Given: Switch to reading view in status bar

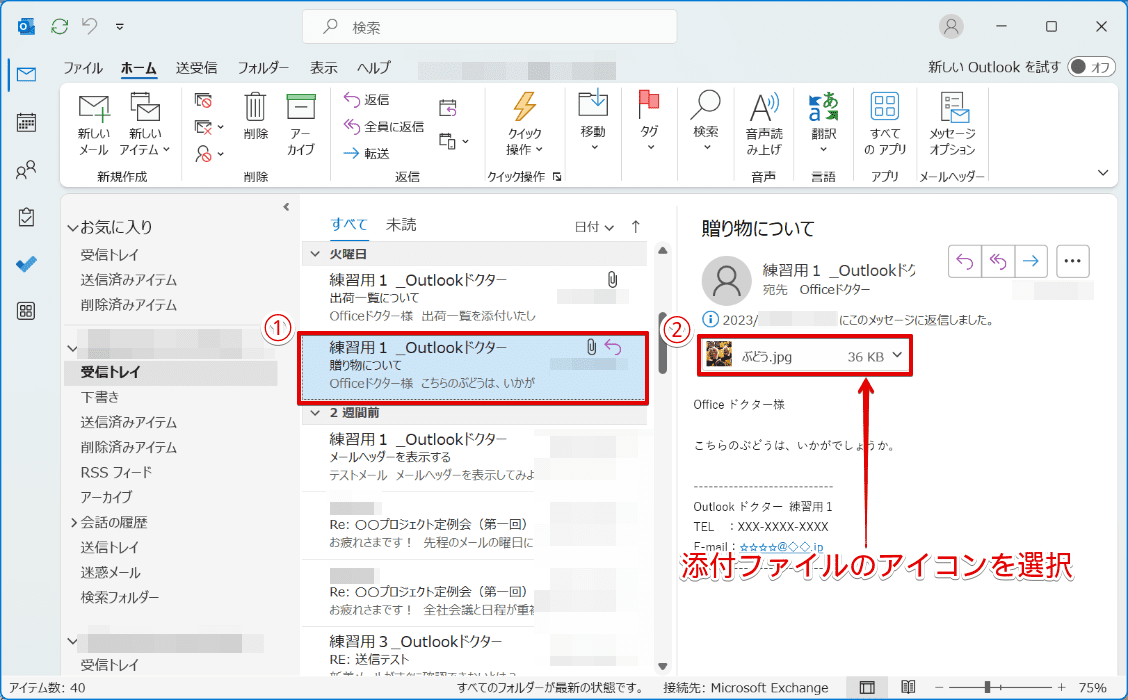Looking at the screenshot, I should [x=908, y=688].
